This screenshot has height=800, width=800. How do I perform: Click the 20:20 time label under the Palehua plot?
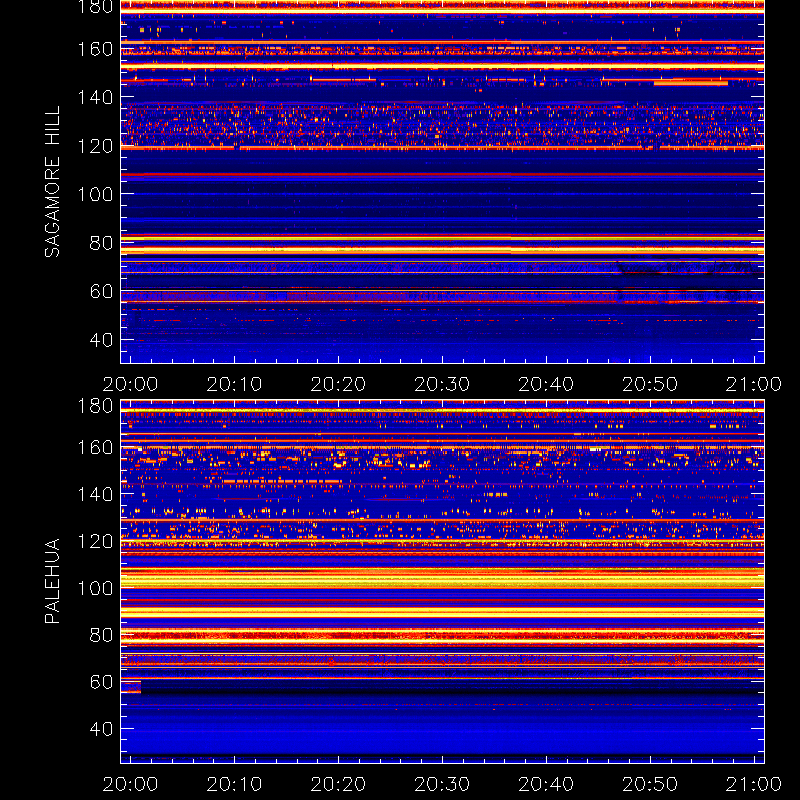(338, 784)
